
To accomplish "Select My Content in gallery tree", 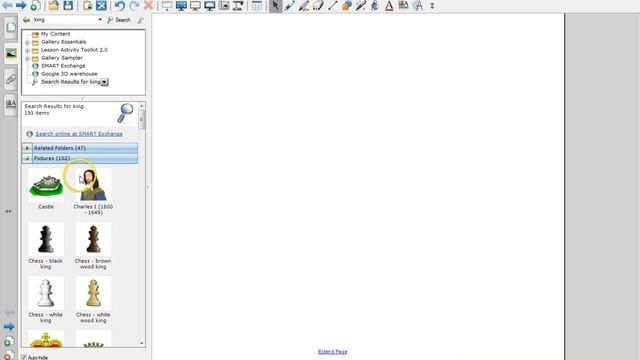I will coord(56,34).
